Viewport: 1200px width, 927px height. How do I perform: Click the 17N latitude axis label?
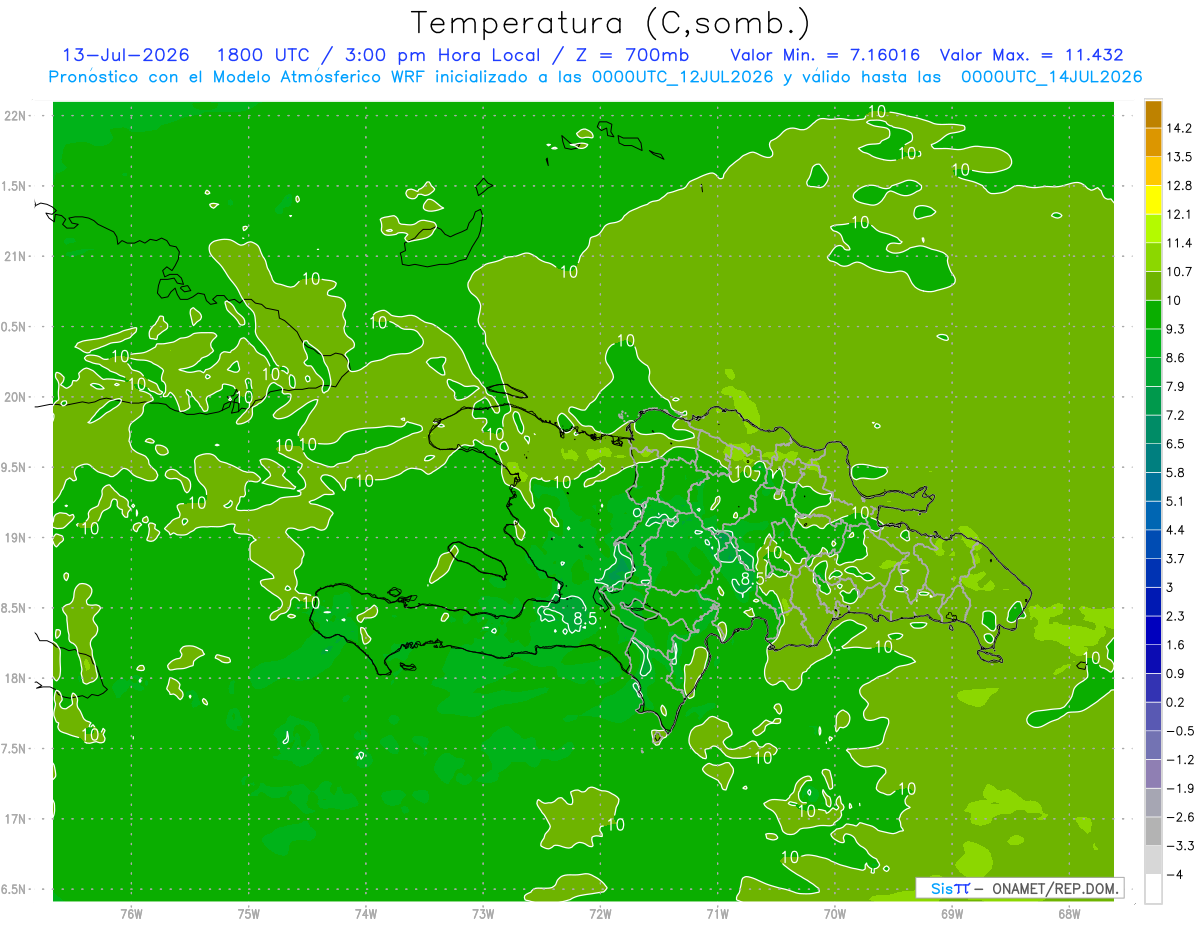[15, 820]
